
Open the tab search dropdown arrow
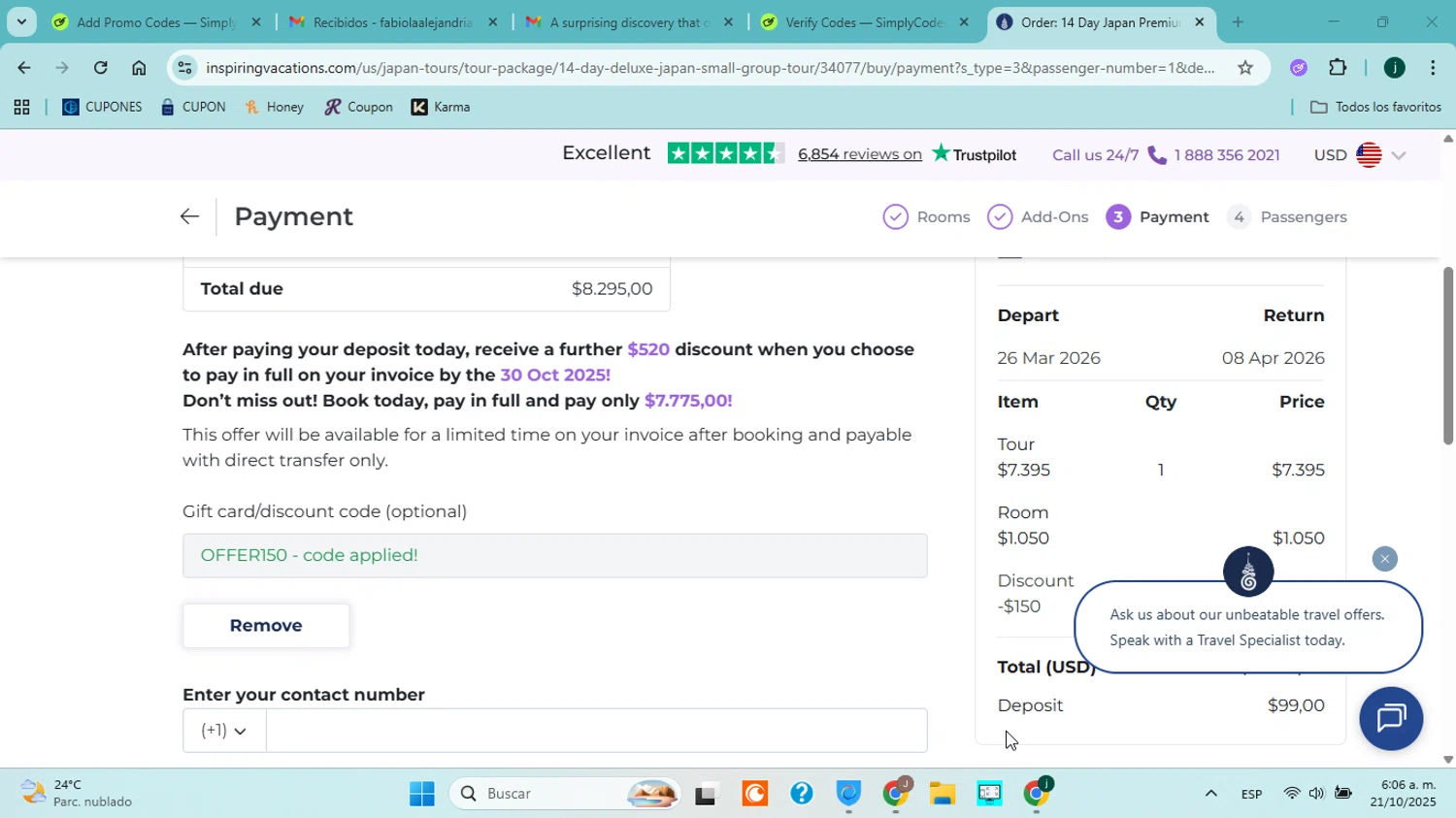21,21
